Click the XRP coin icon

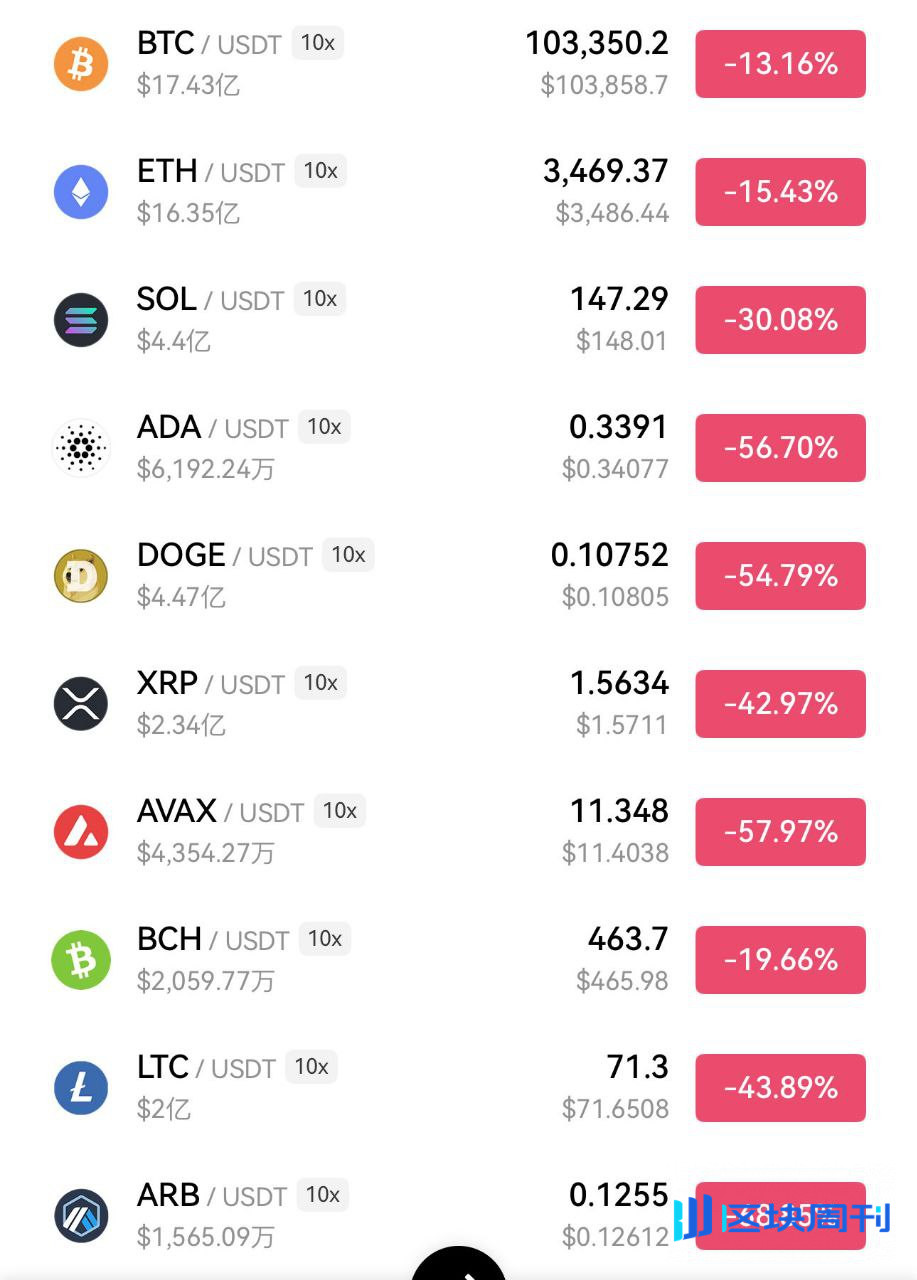81,704
